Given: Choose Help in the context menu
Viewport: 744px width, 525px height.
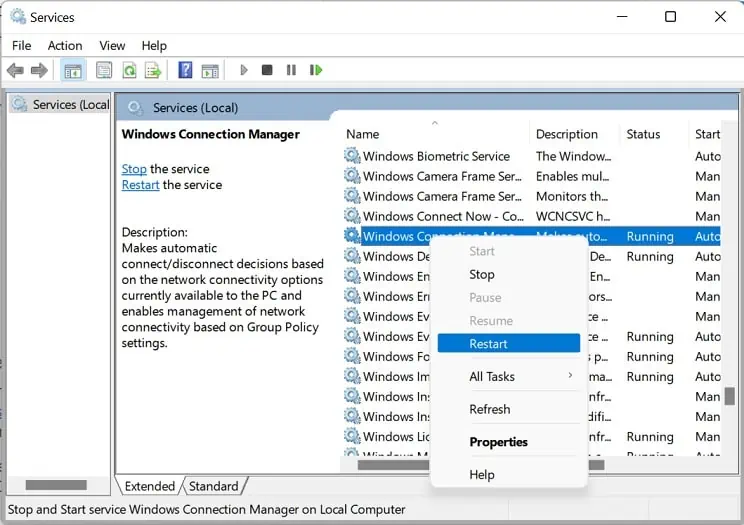Looking at the screenshot, I should point(509,475).
